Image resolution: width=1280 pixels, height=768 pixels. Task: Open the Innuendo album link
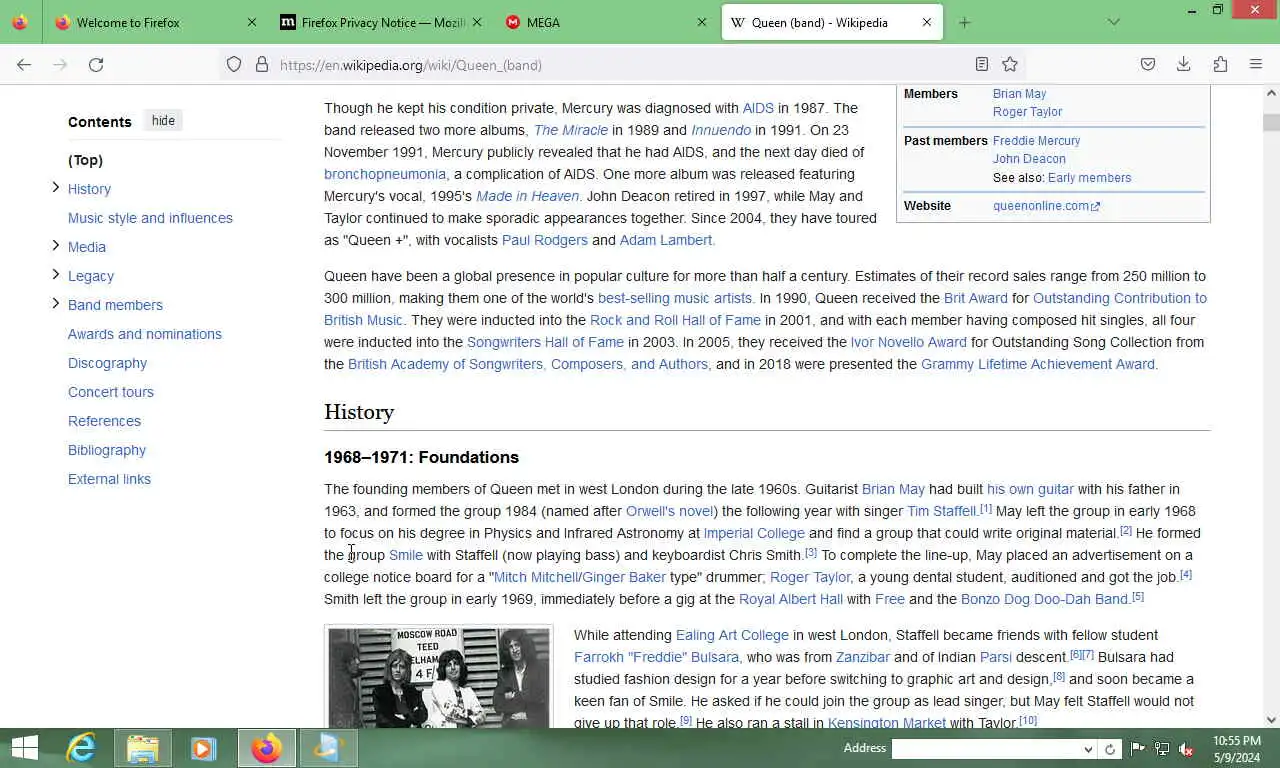tap(721, 130)
